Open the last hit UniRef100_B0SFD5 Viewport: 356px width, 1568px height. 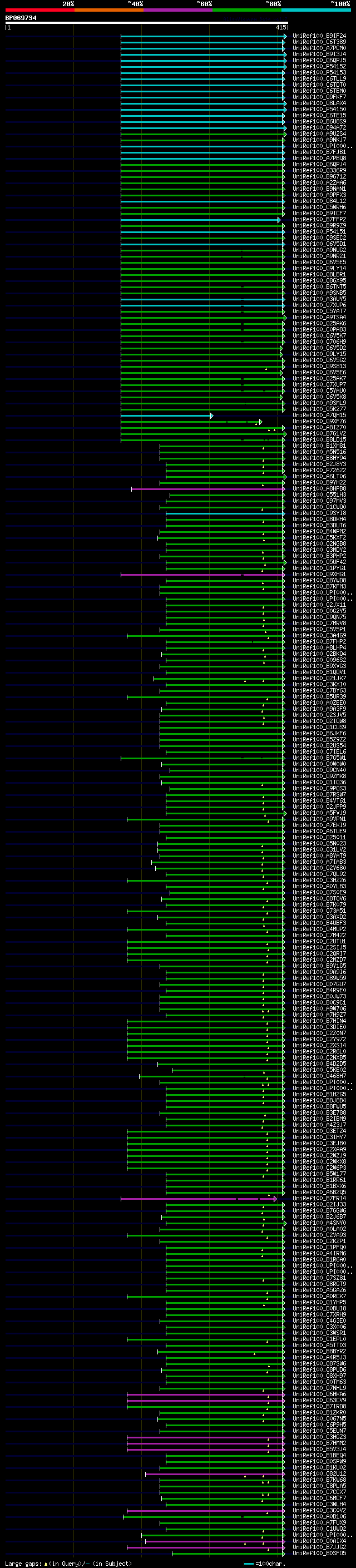[319, 1554]
